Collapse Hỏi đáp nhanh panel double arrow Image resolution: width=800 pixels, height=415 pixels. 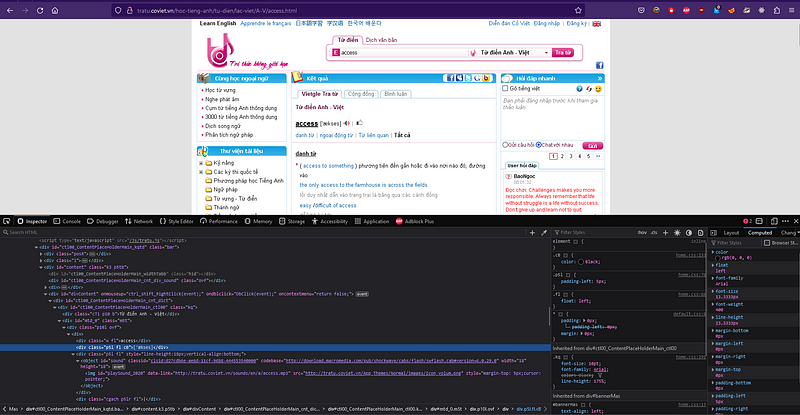pyautogui.click(x=600, y=78)
